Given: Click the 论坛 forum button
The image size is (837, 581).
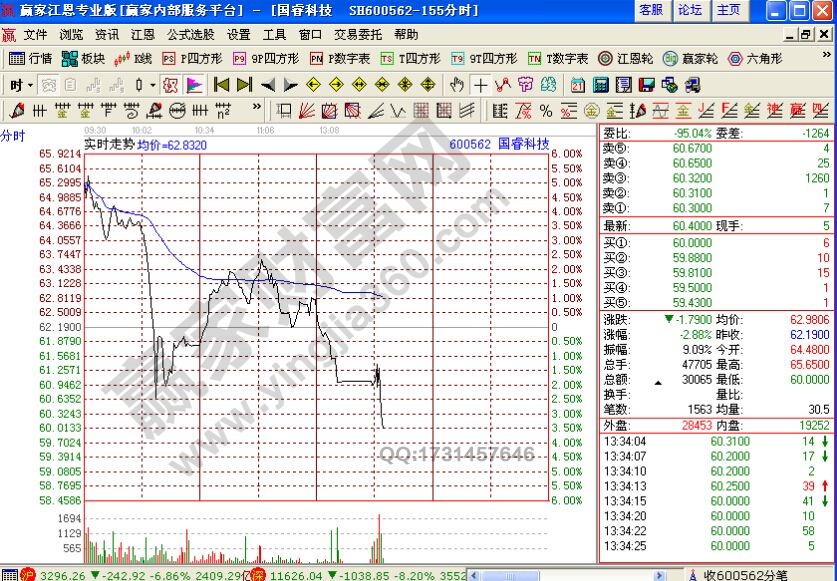Looking at the screenshot, I should [690, 10].
